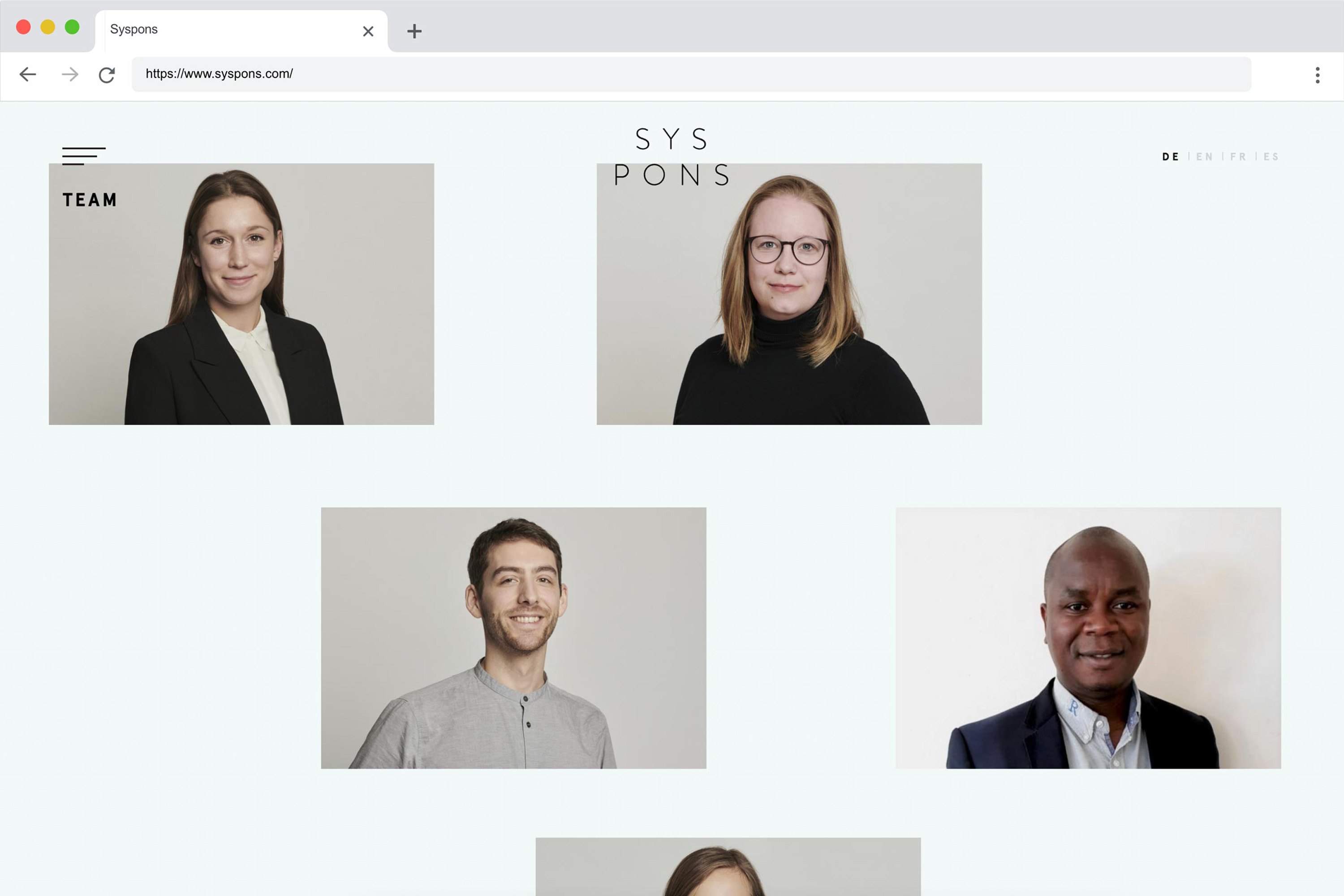This screenshot has height=896, width=1344.
Task: Focus the URL address bar
Action: pyautogui.click(x=691, y=74)
